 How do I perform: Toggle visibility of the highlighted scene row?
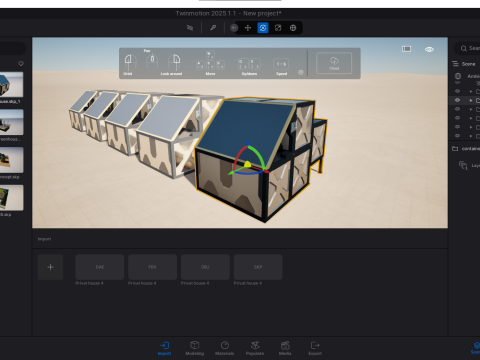457,100
